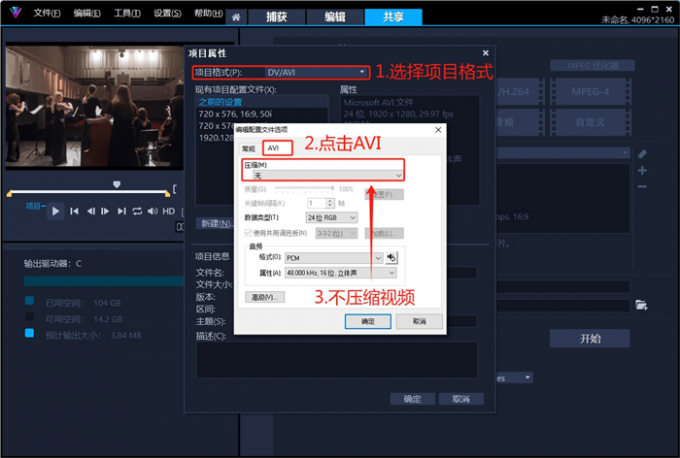Jump to the end of the preview

121,211
